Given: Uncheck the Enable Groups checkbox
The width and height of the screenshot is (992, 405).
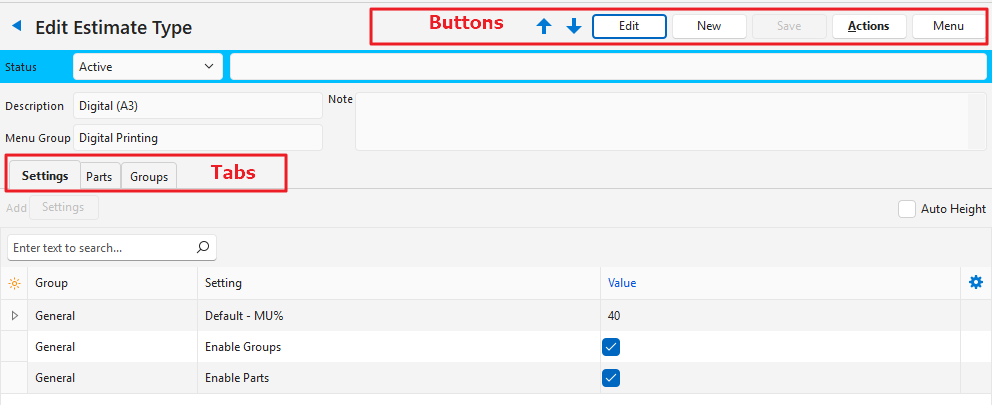Looking at the screenshot, I should click(612, 347).
